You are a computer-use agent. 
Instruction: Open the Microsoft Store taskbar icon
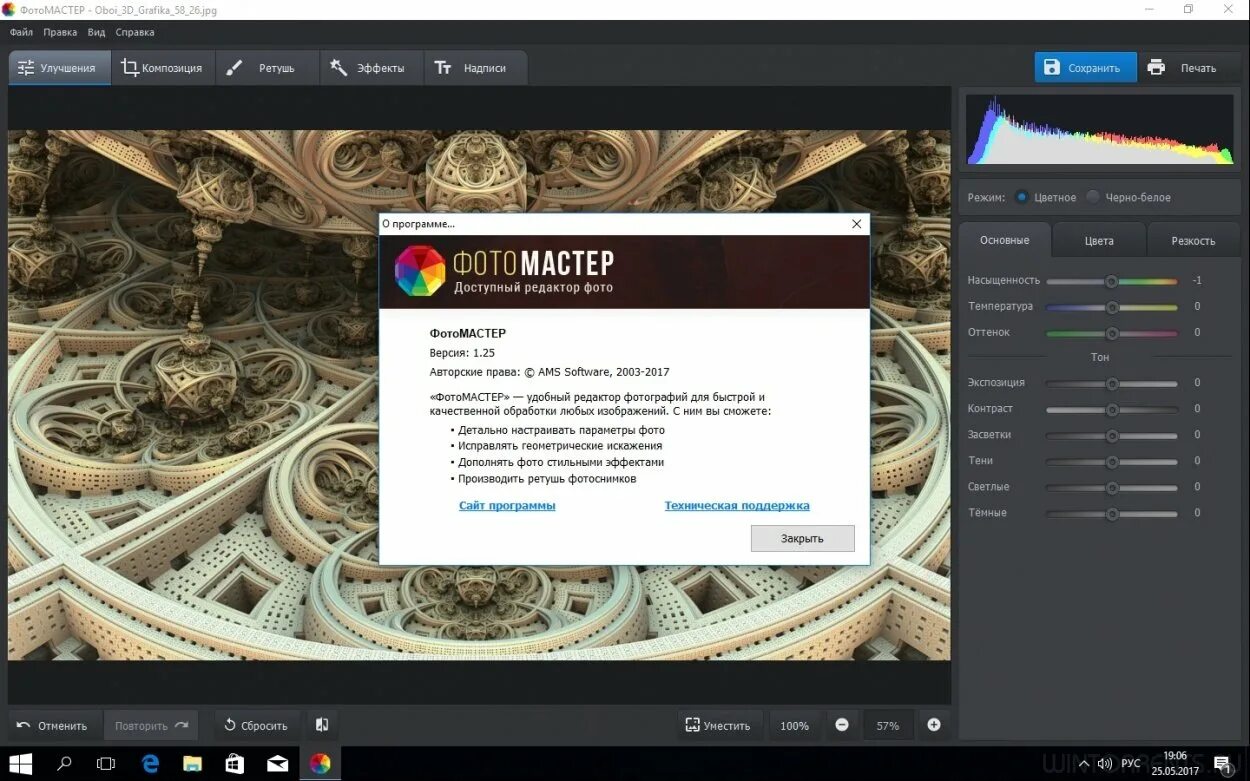click(235, 764)
